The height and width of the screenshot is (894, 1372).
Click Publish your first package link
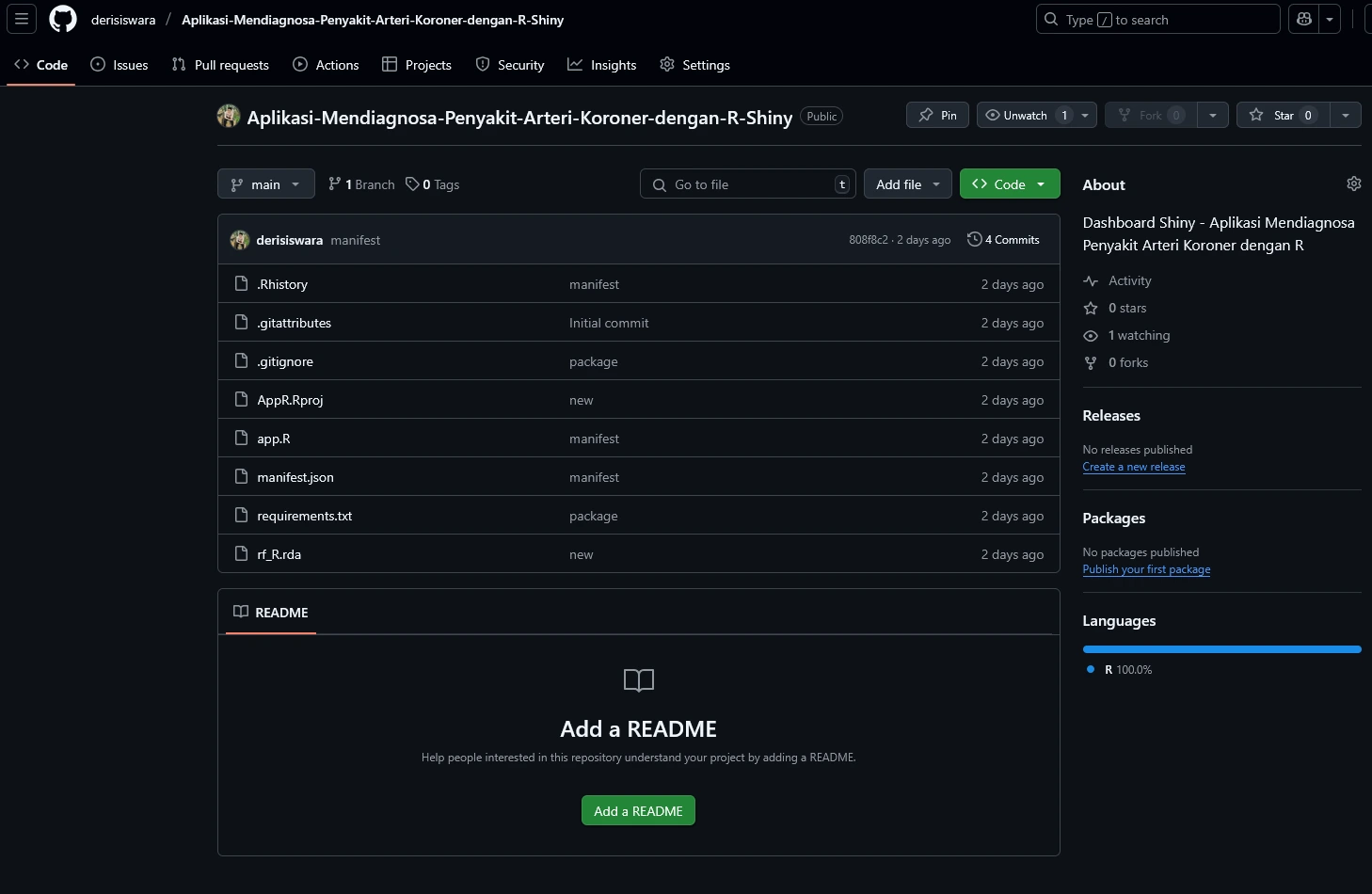pyautogui.click(x=1146, y=569)
